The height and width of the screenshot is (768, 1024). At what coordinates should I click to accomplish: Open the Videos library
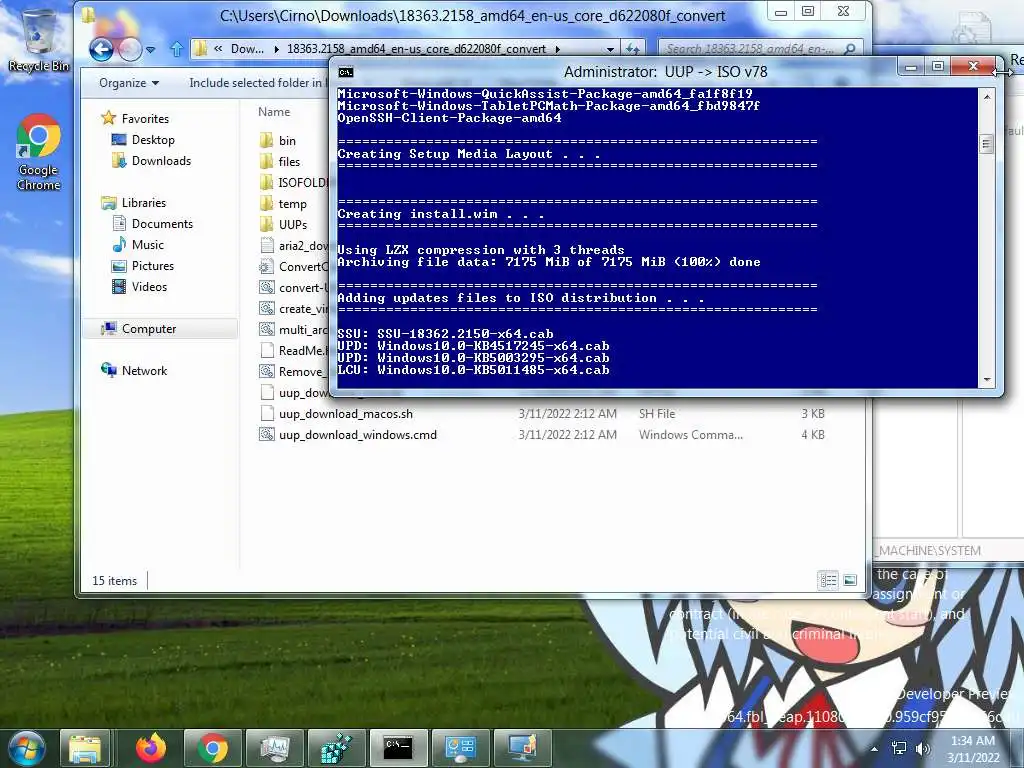140,287
